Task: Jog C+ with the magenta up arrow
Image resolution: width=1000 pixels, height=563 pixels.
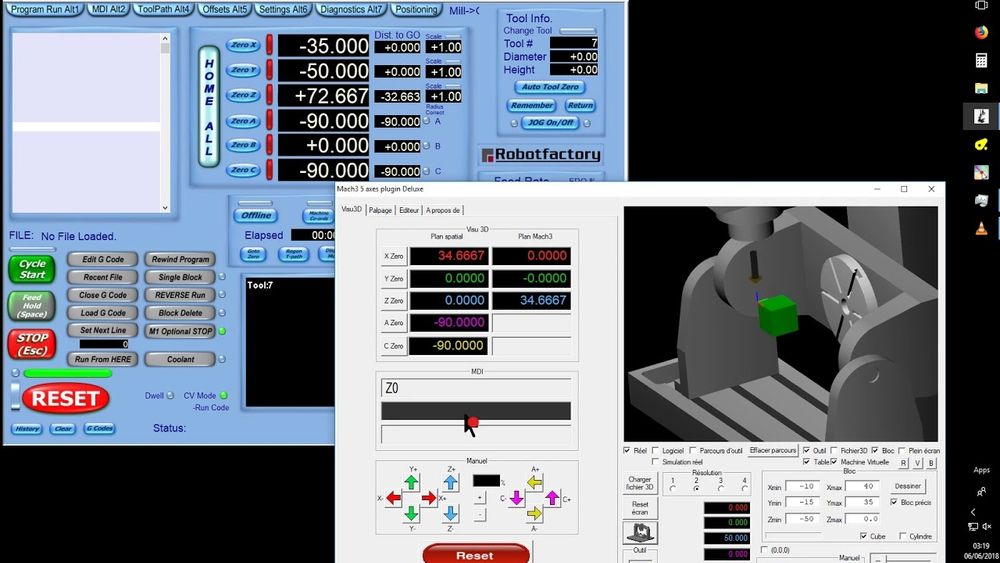Action: (x=552, y=498)
